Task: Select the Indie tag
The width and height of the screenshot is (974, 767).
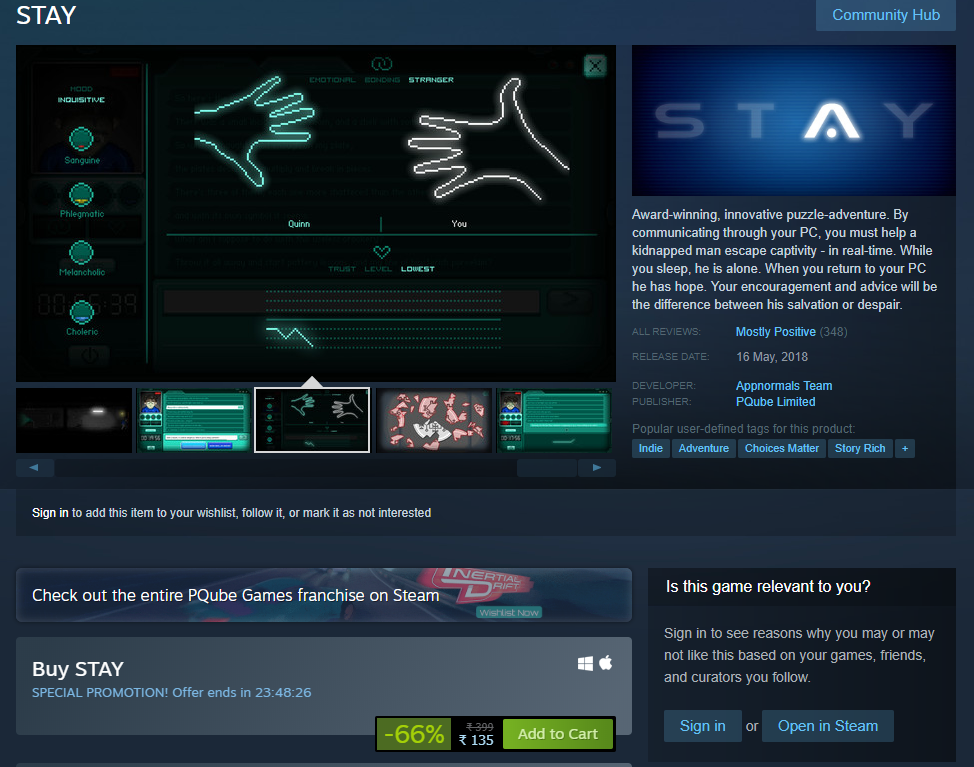Action: point(650,448)
